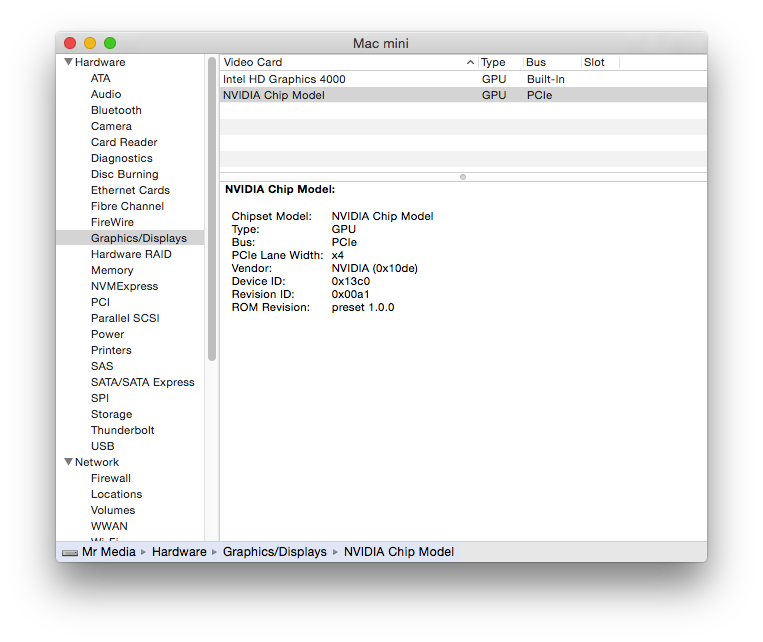The width and height of the screenshot is (763, 642).
Task: Select Firewall under Network
Action: [x=111, y=478]
